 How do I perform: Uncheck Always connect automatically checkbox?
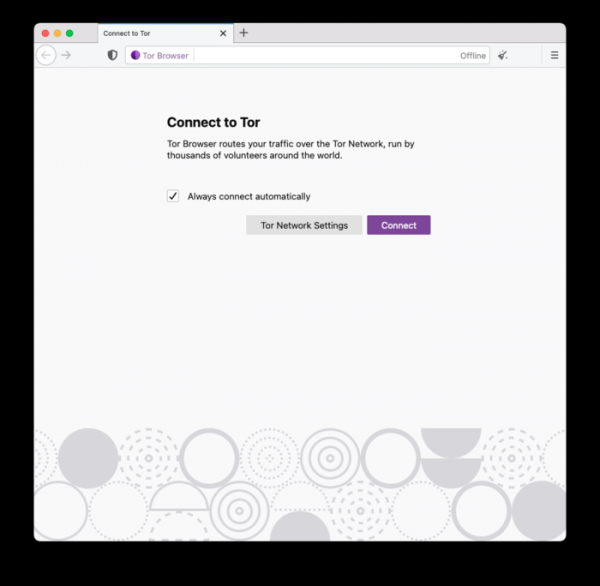point(173,196)
